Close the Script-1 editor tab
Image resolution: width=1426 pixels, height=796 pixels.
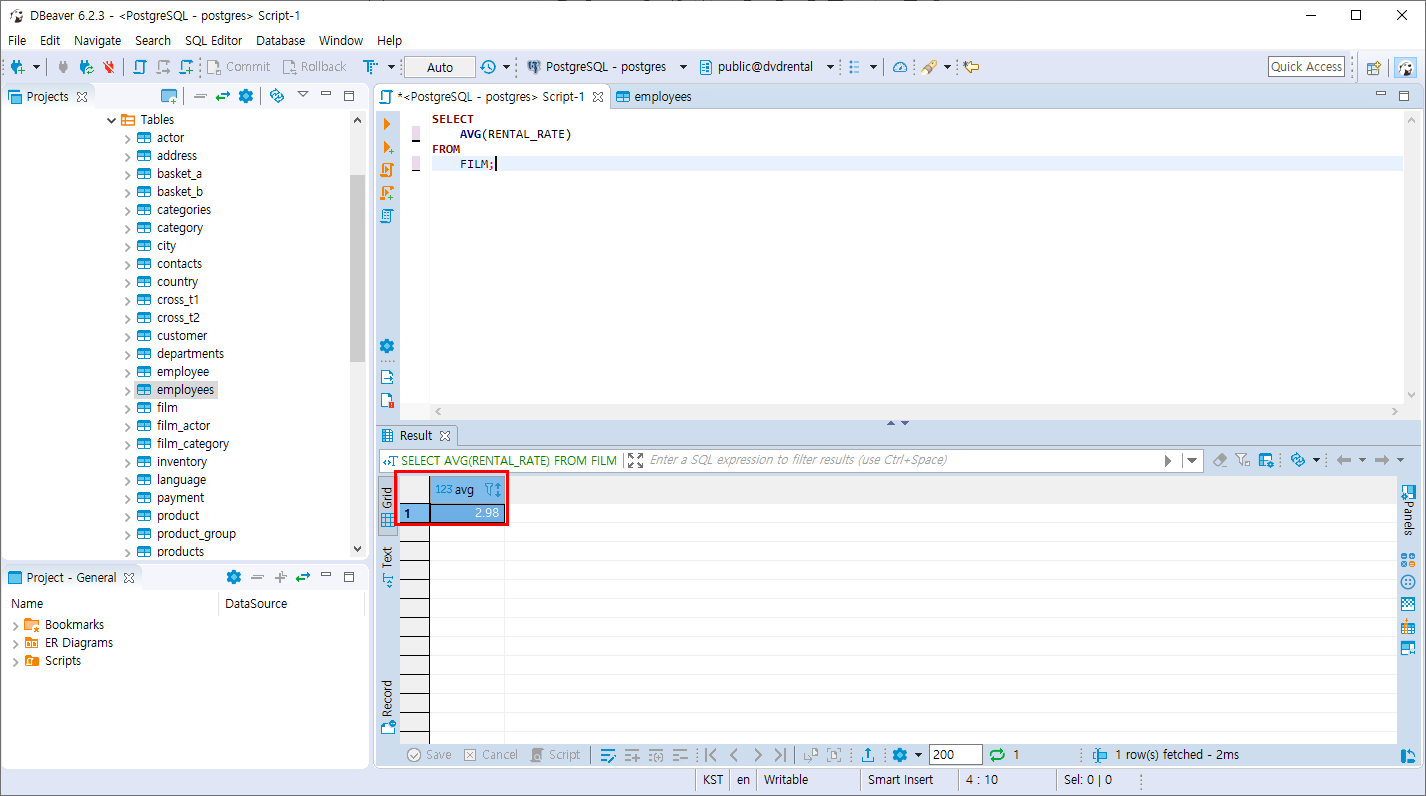598,97
